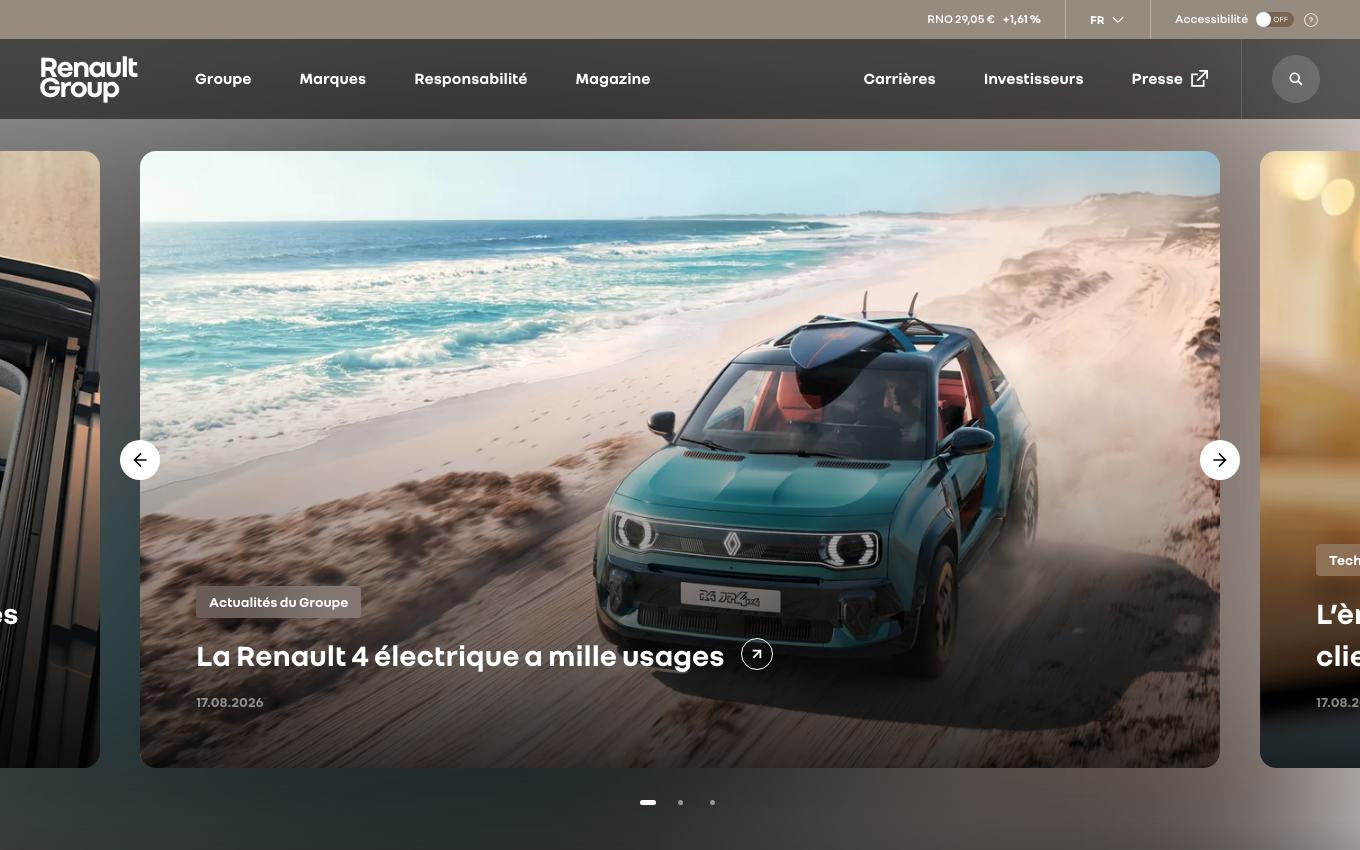Click the +1,61 % stock change
This screenshot has height=850, width=1360.
pyautogui.click(x=1022, y=20)
